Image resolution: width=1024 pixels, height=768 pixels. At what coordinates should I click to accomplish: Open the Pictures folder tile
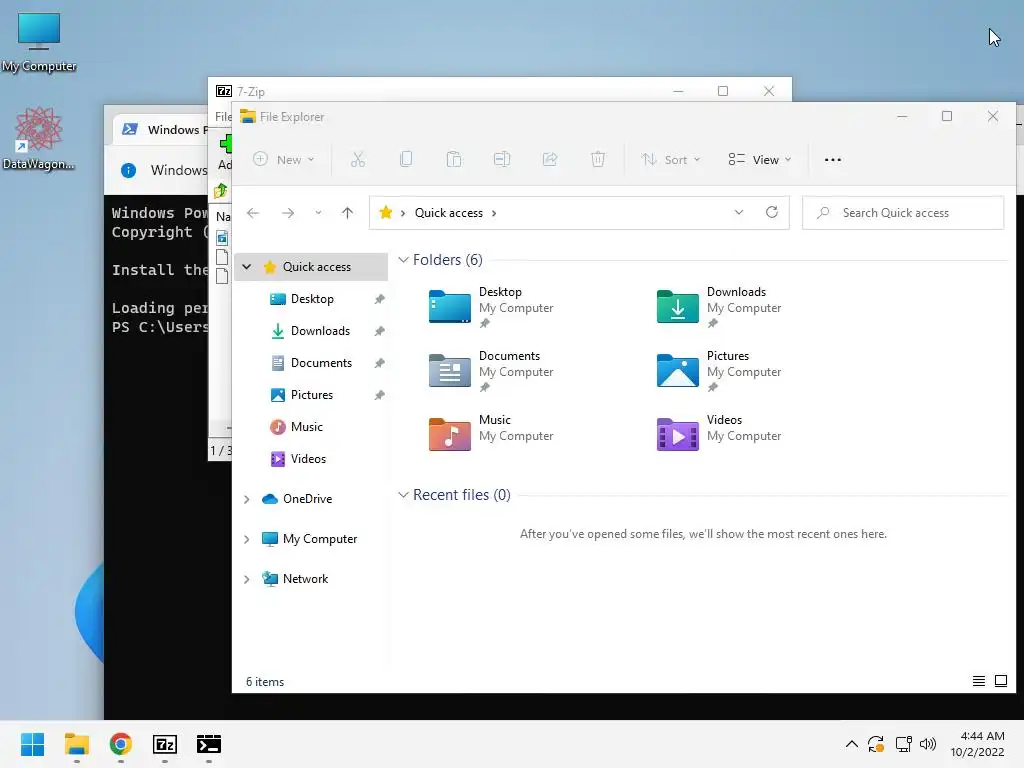(x=719, y=371)
